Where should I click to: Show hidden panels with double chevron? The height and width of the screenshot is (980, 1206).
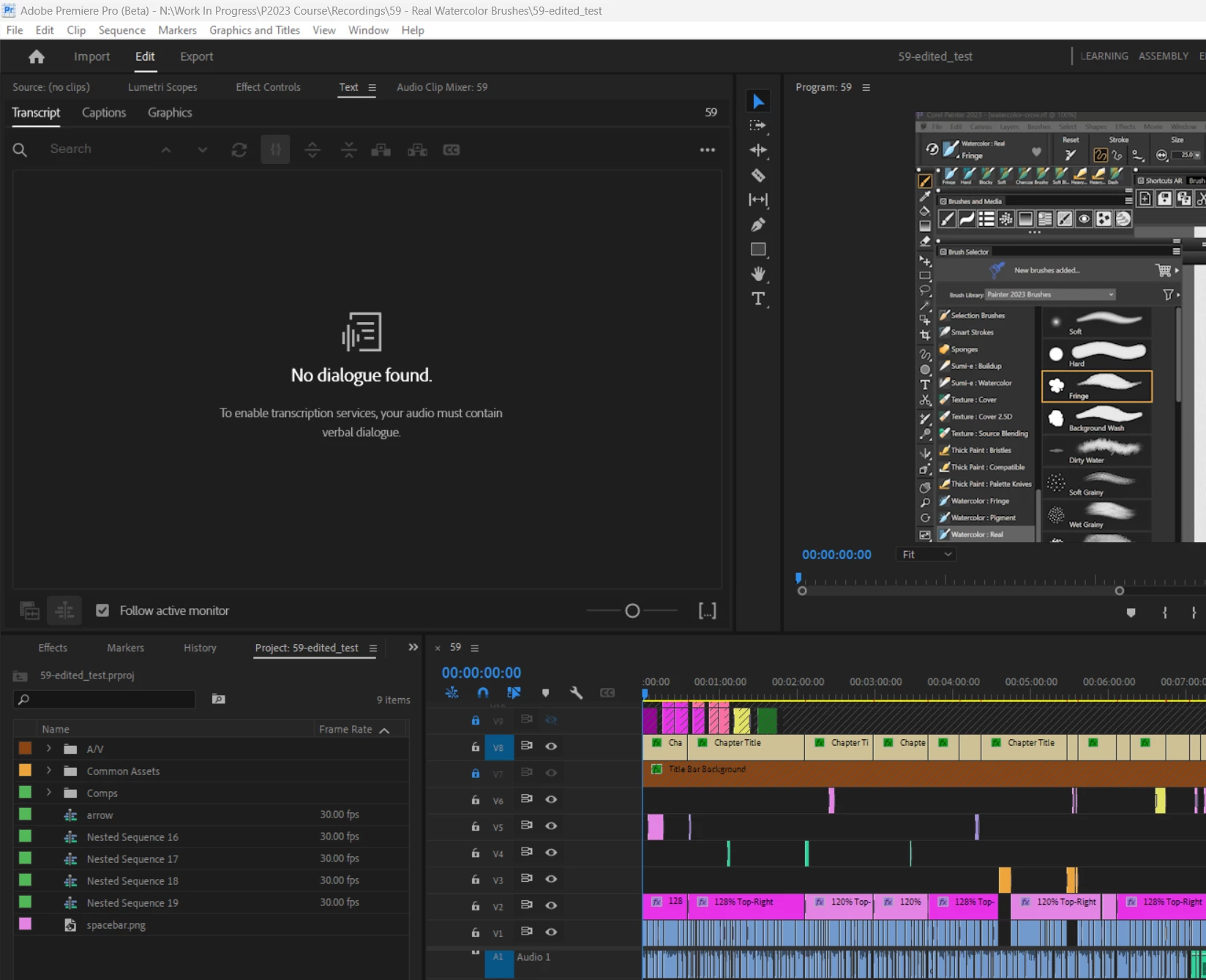click(413, 647)
